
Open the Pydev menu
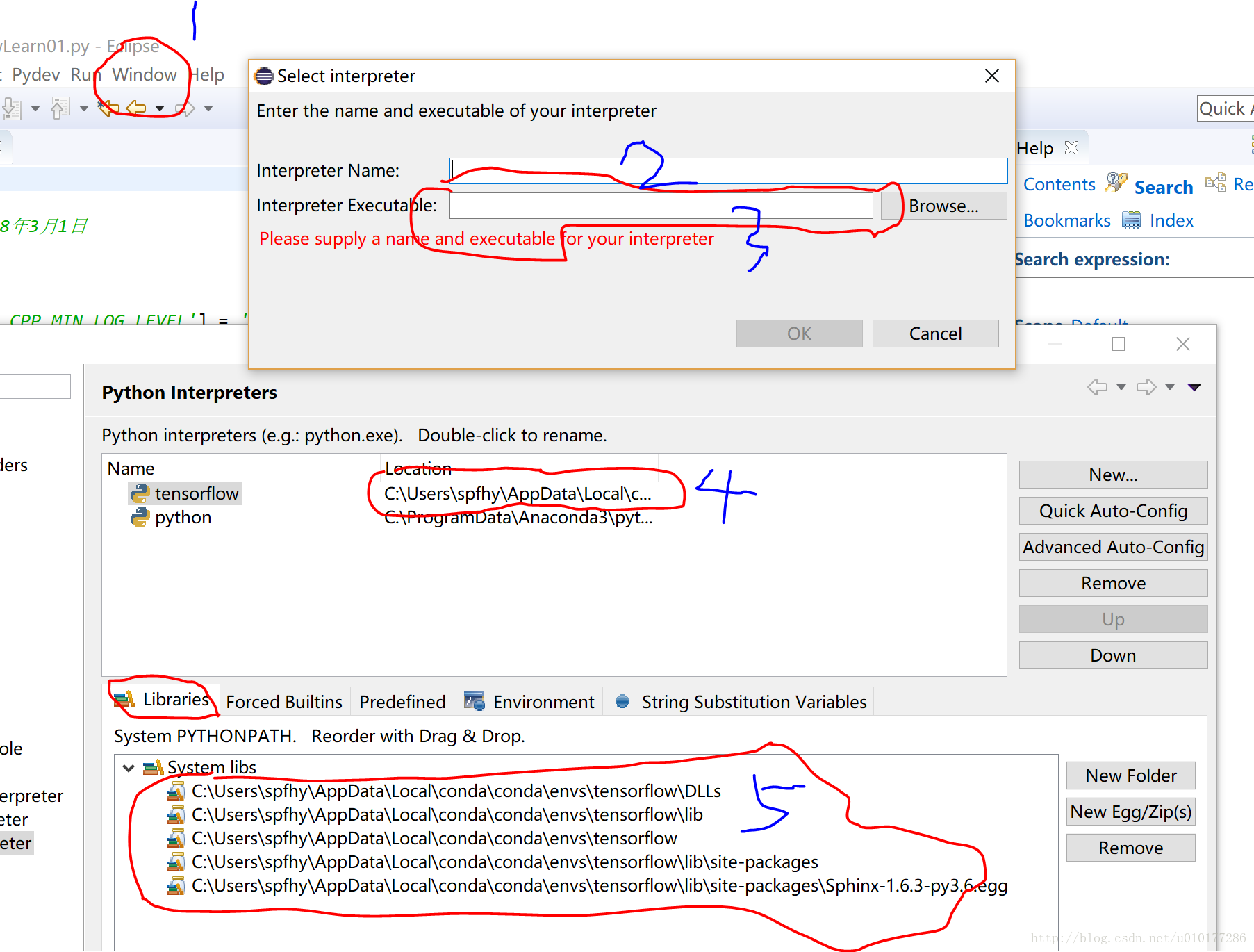click(x=36, y=74)
